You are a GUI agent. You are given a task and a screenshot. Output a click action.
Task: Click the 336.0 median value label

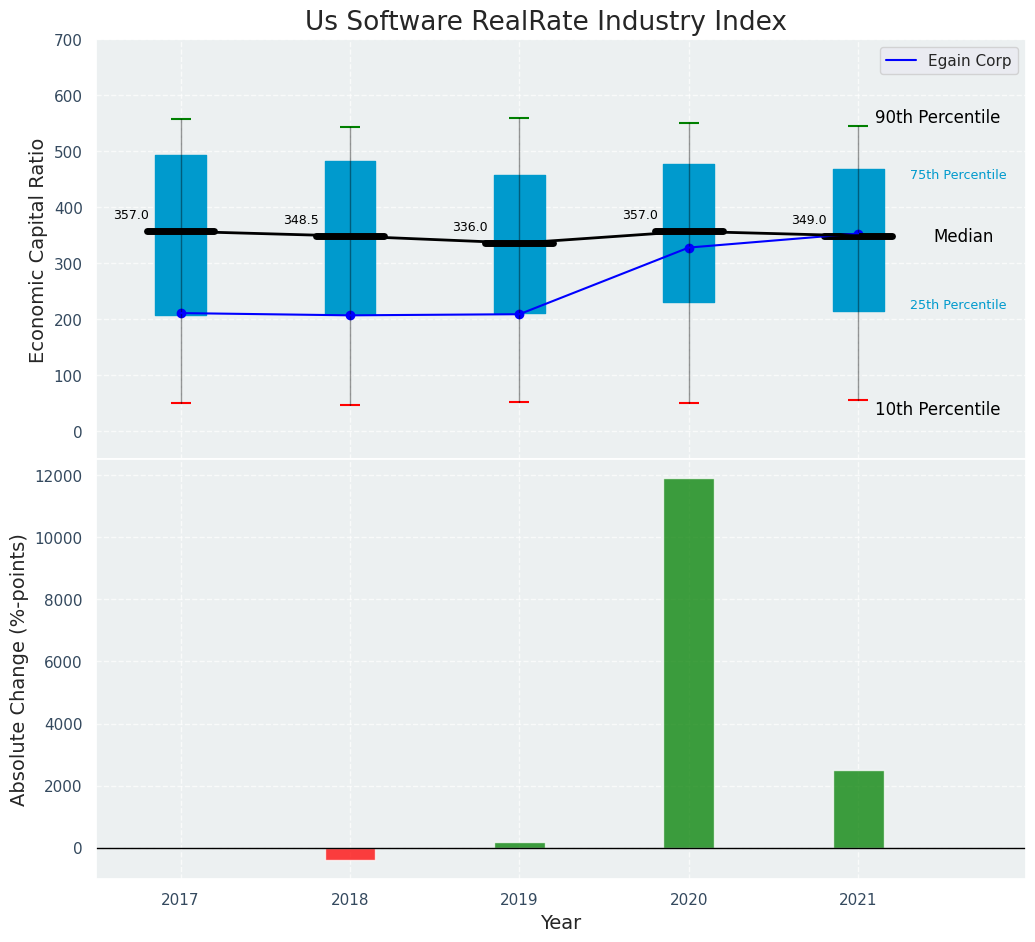click(x=470, y=227)
